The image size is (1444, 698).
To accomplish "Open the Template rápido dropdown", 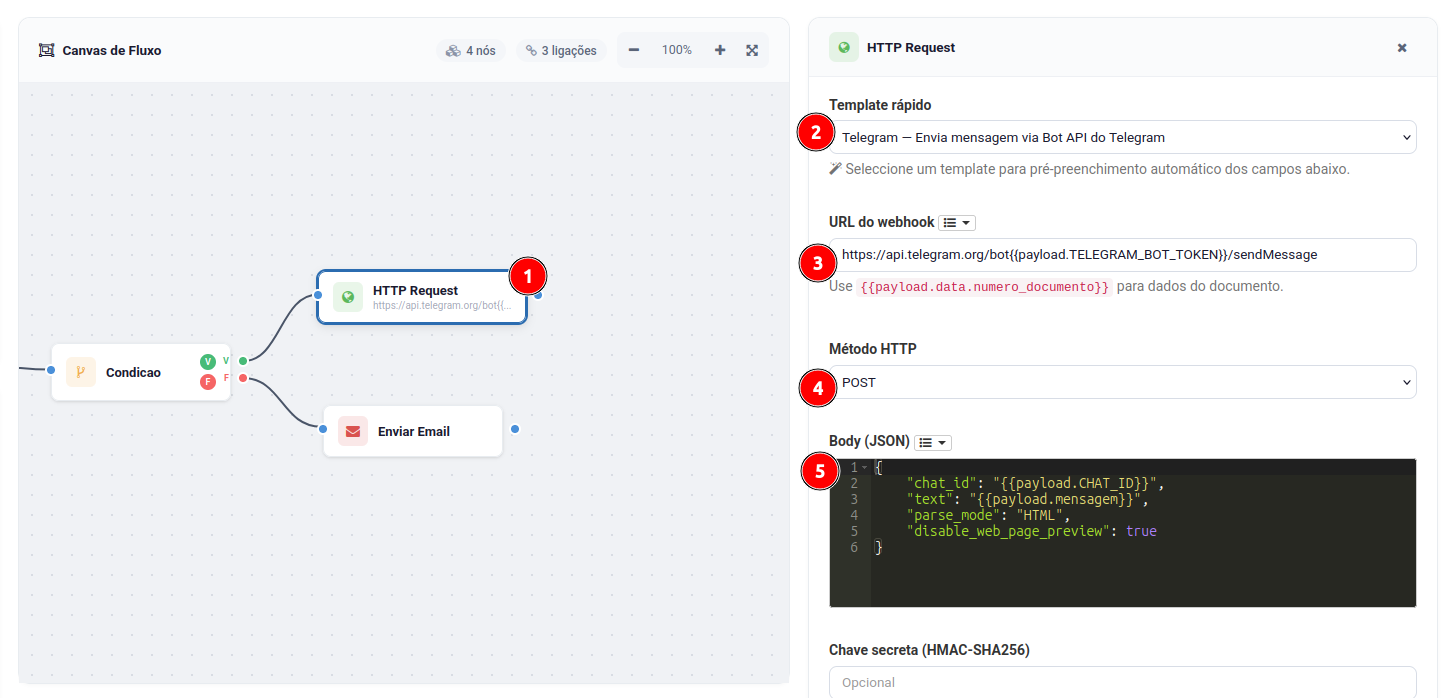I will 1123,137.
